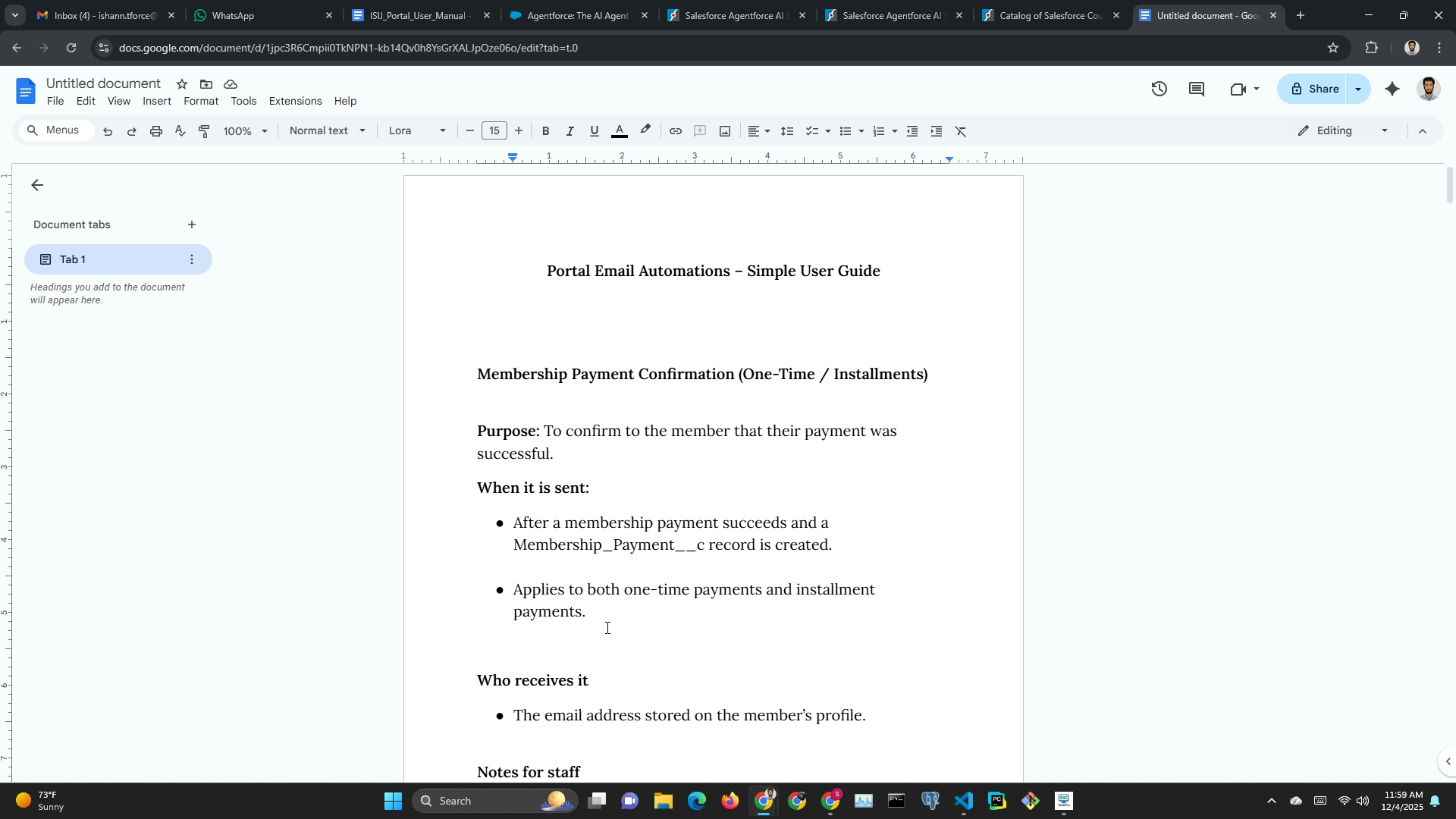Open the Lora font dropdown
Viewport: 1456px width, 819px height.
point(417,131)
